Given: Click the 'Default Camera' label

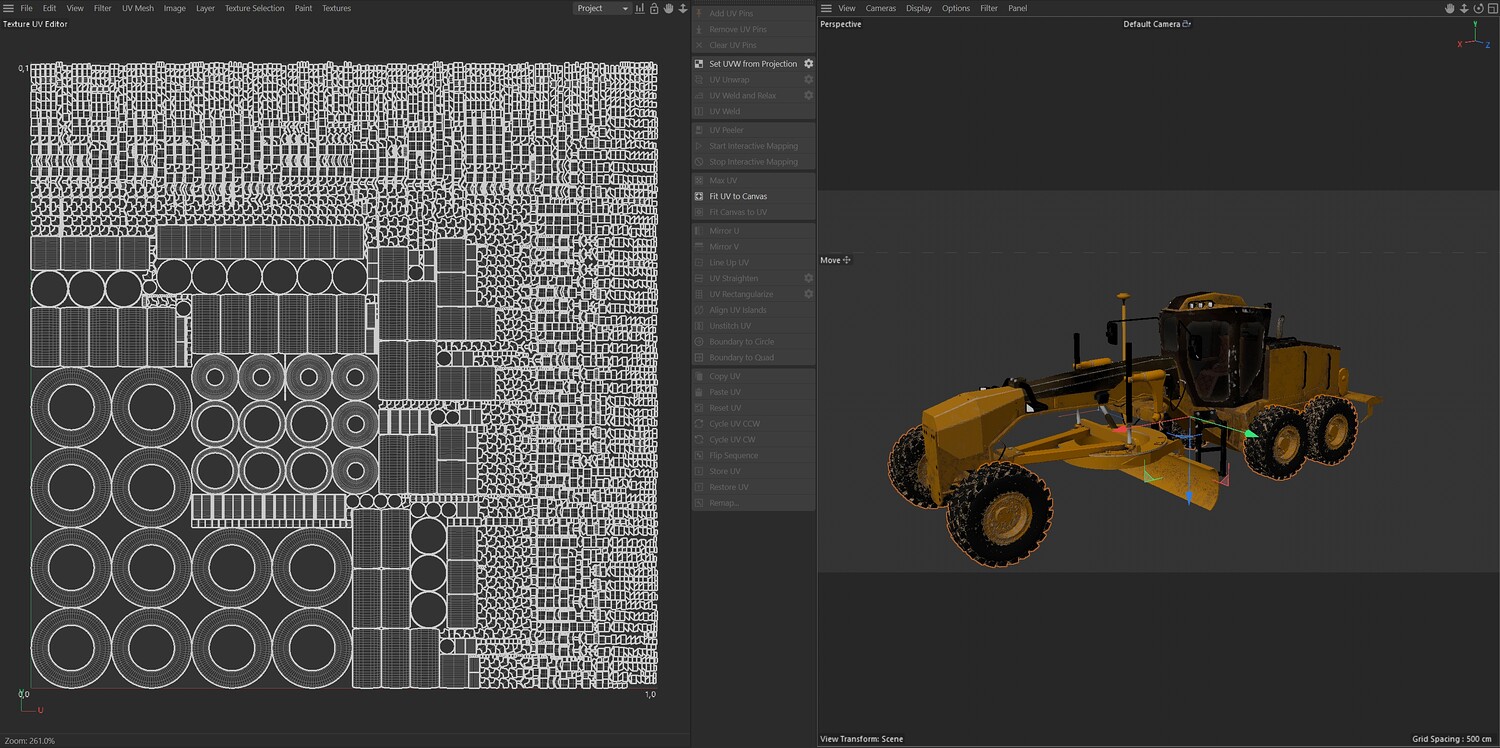Looking at the screenshot, I should coord(1152,24).
